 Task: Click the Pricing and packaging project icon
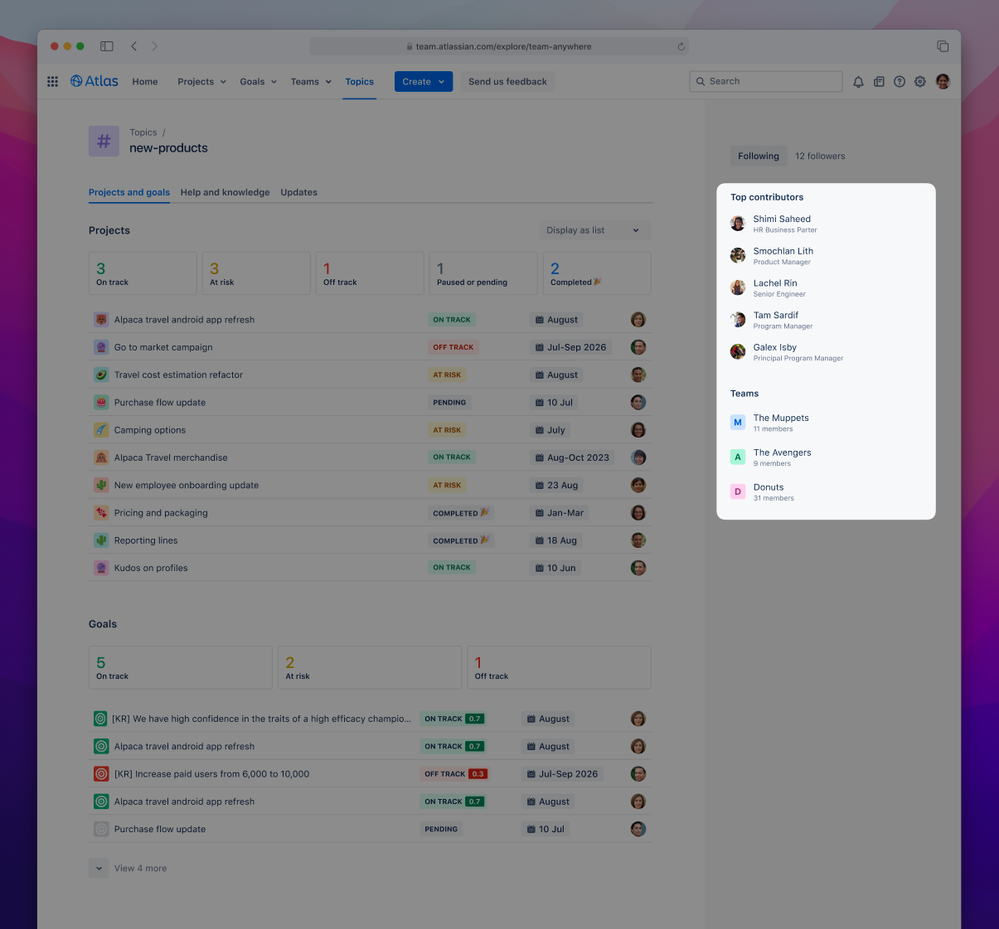(x=101, y=513)
